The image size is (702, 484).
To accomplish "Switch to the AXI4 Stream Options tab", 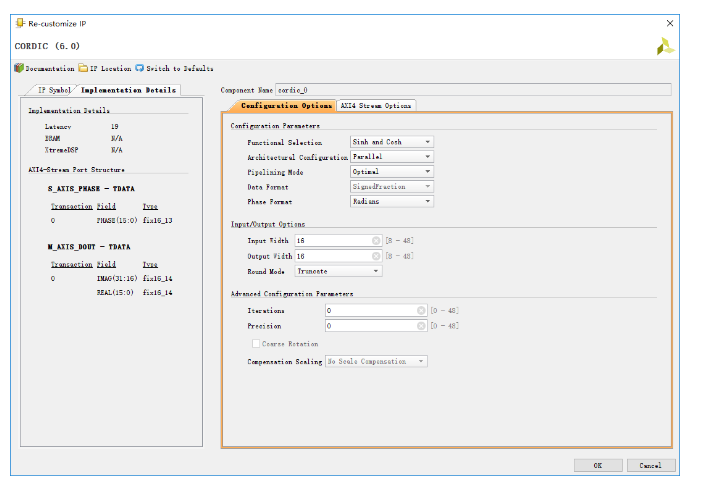I will (x=375, y=105).
